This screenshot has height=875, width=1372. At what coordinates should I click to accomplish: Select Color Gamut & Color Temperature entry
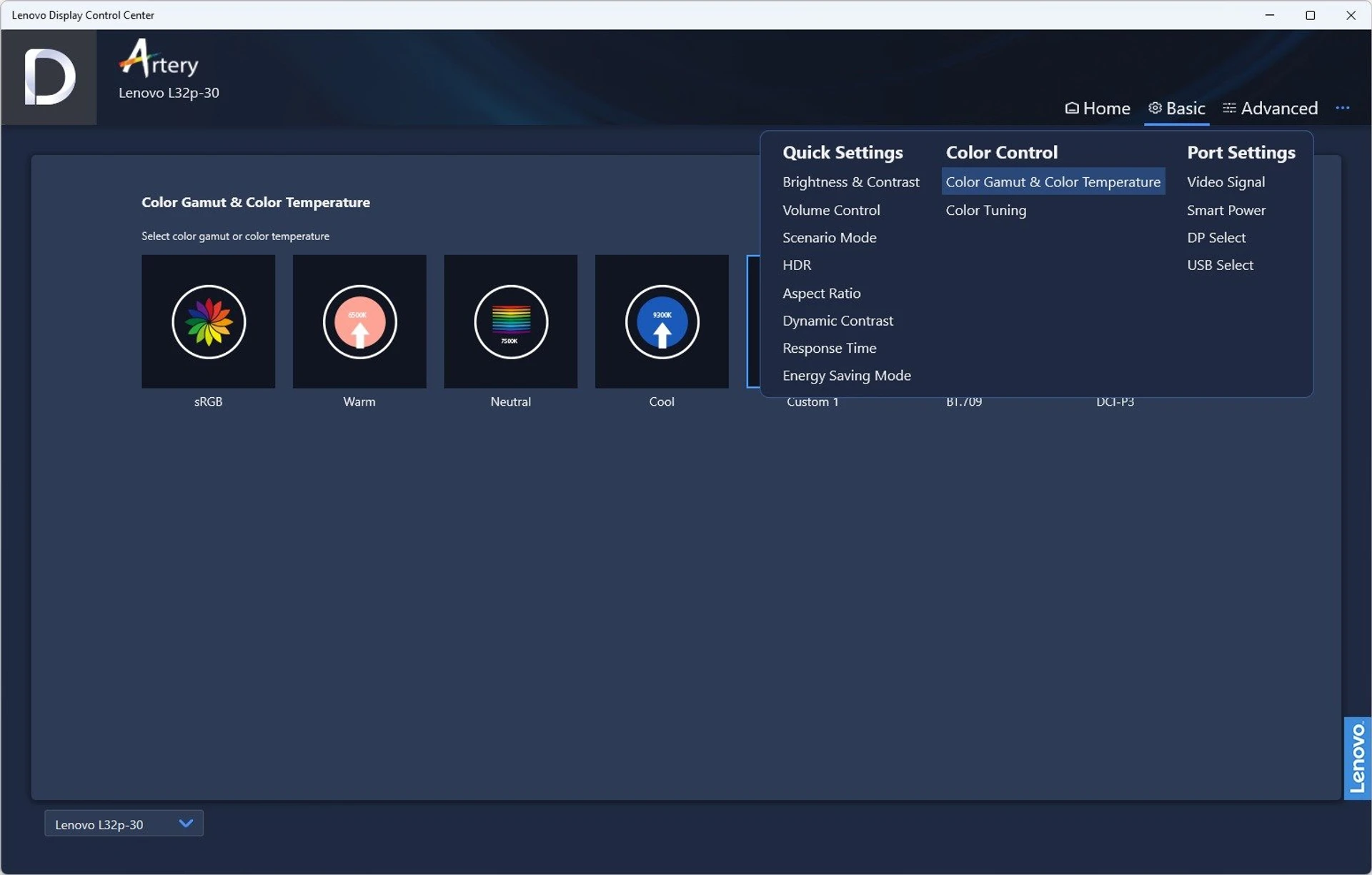coord(1053,181)
